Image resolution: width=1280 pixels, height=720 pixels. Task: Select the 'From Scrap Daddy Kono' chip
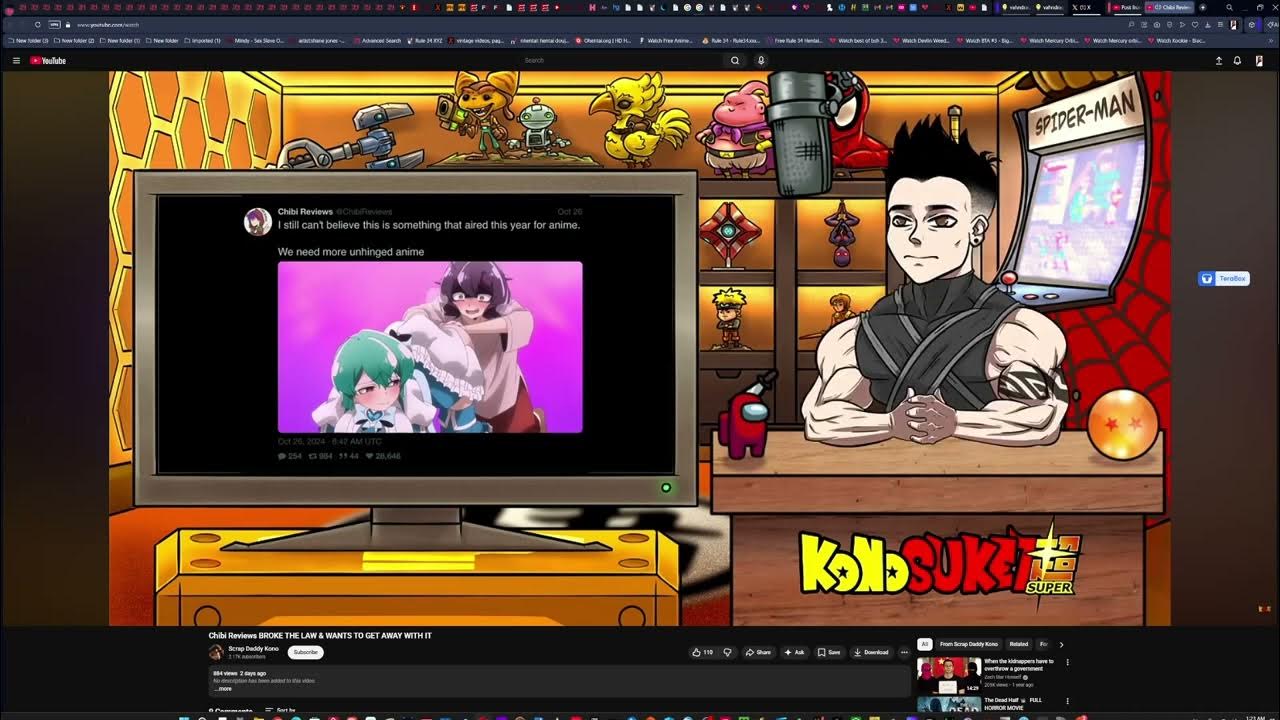click(x=968, y=645)
